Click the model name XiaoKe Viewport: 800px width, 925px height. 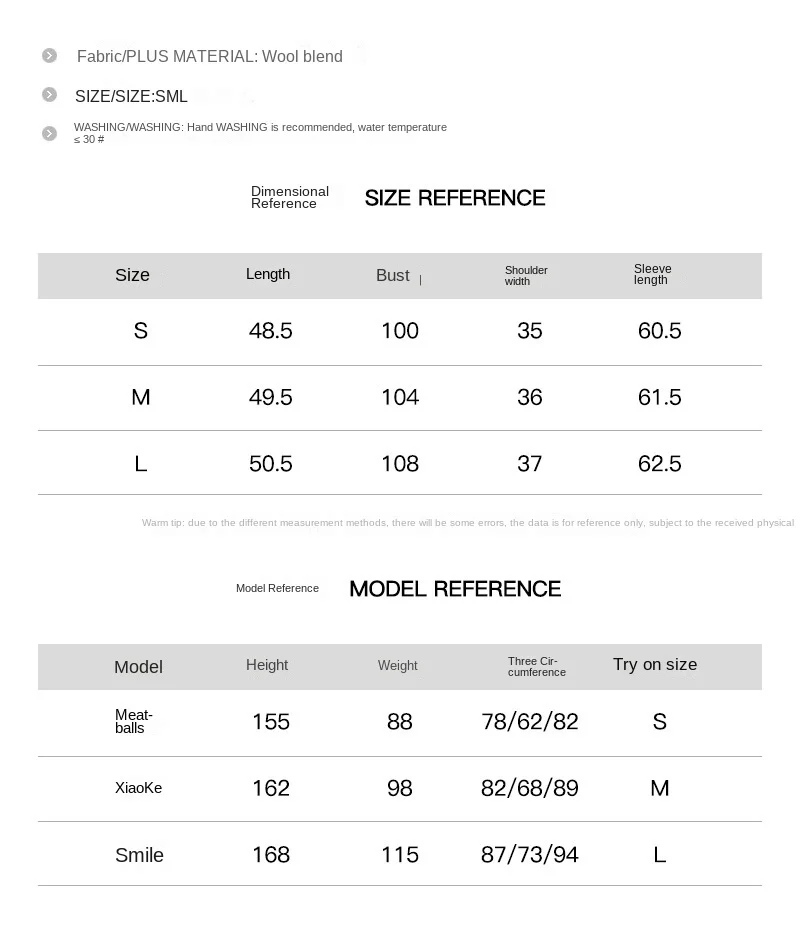138,788
